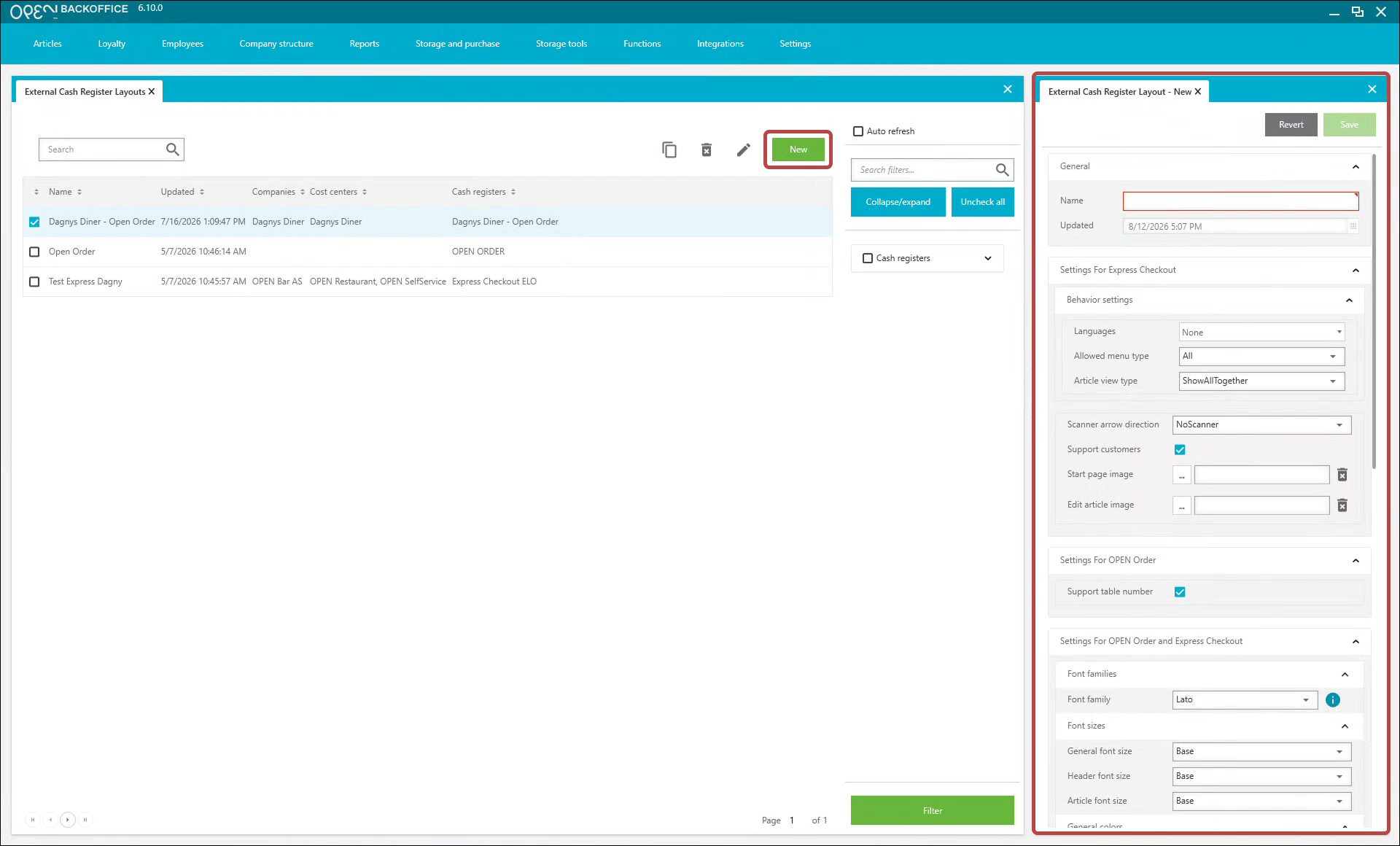Screen dimensions: 1400x846
Task: Check the Test Express Dagny row
Action: tap(34, 282)
